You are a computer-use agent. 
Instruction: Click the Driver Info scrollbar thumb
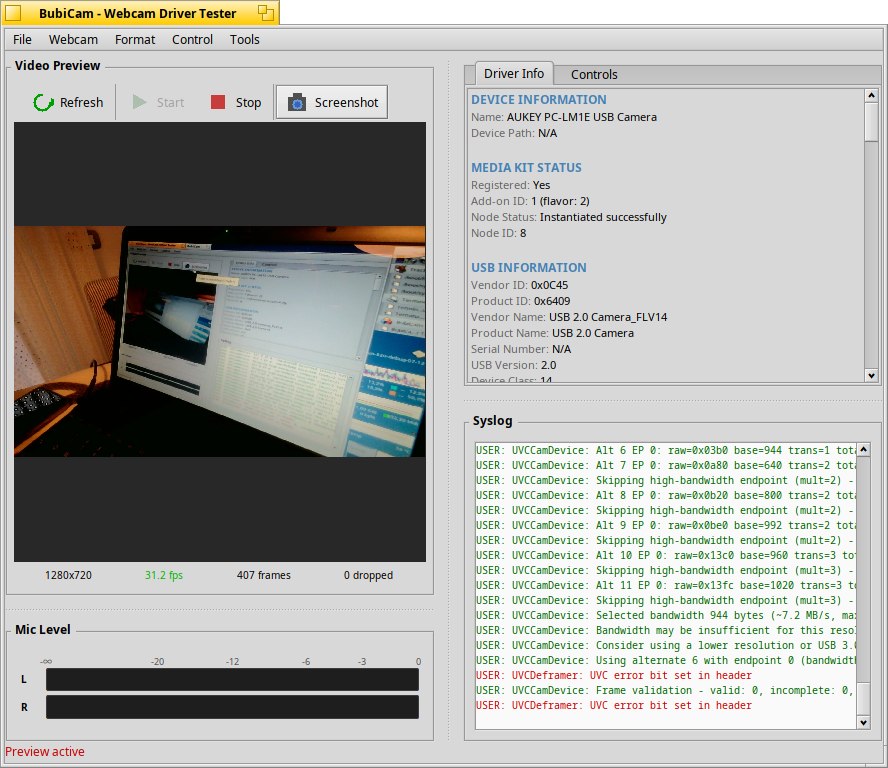coord(871,122)
